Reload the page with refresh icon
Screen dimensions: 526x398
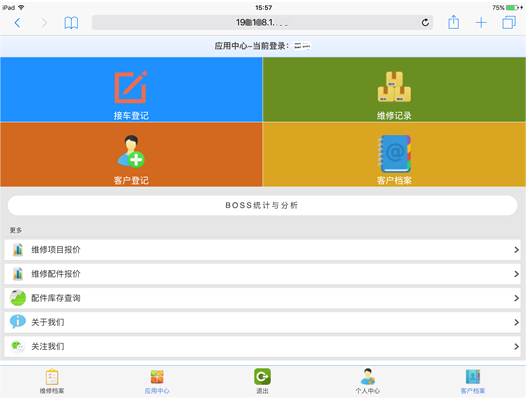coord(425,22)
